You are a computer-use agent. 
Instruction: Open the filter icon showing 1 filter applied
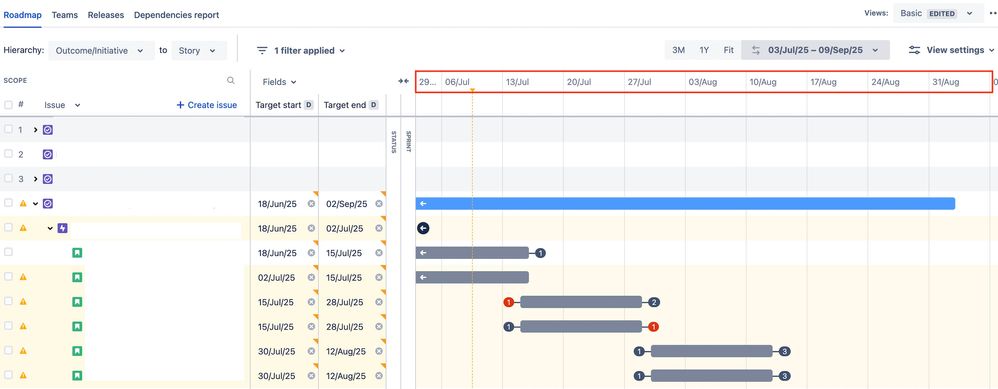pyautogui.click(x=262, y=50)
